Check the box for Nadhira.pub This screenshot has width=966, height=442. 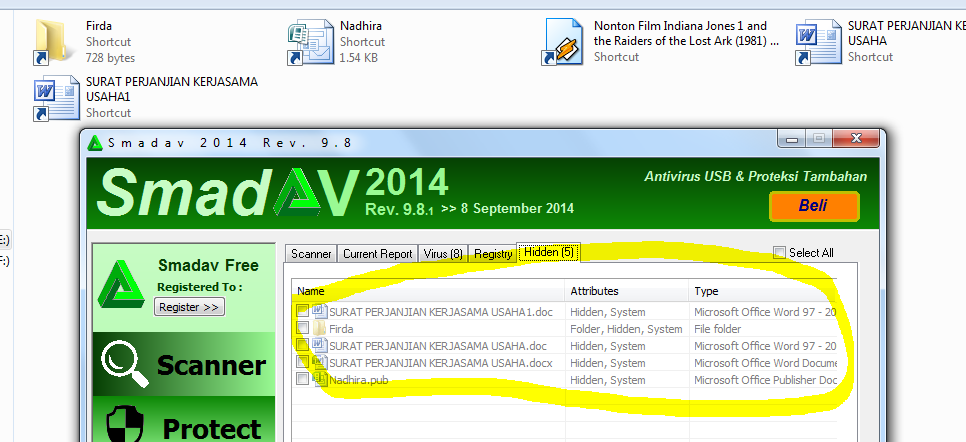pyautogui.click(x=302, y=379)
